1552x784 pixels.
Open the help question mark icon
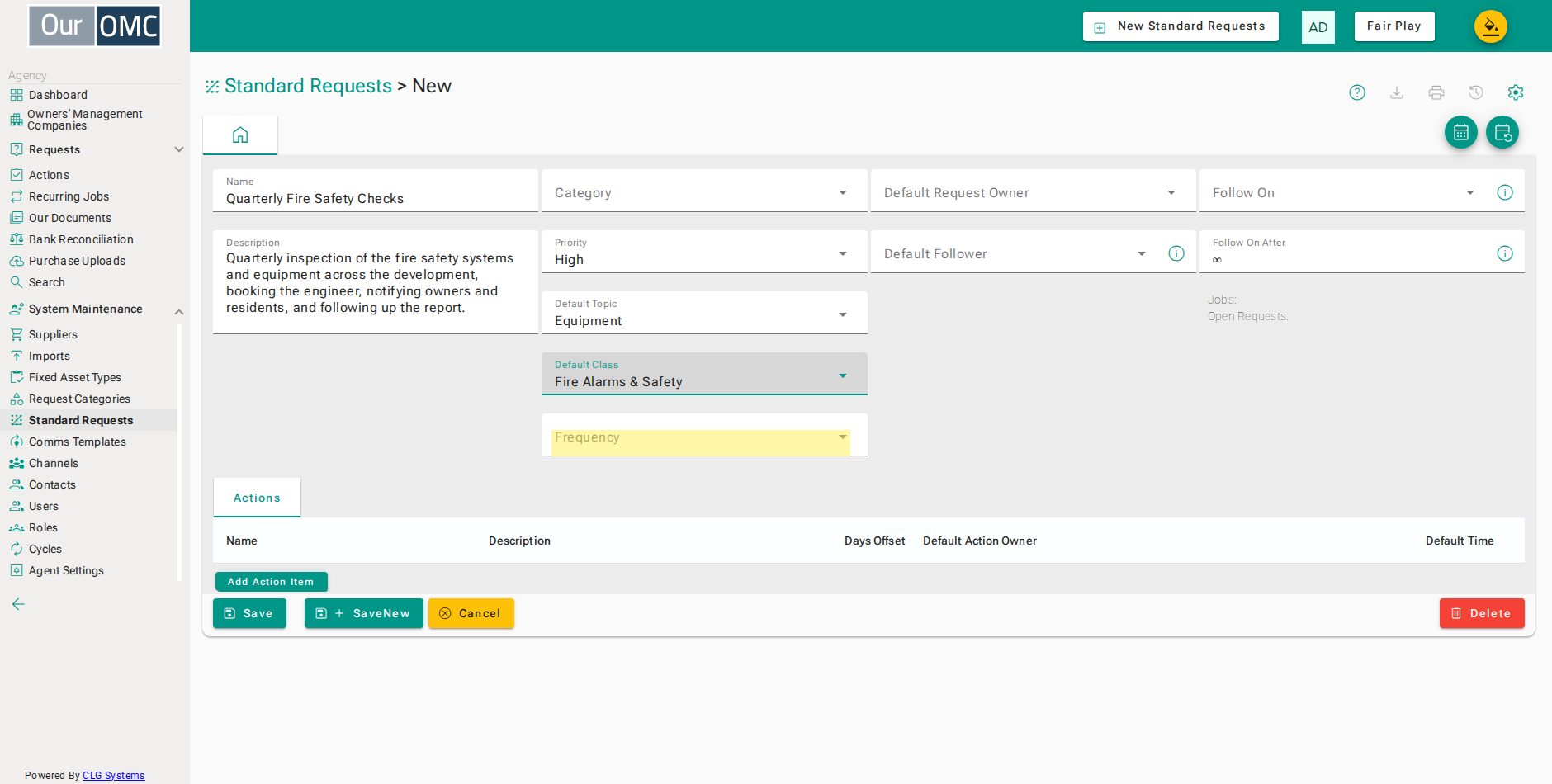1357,92
